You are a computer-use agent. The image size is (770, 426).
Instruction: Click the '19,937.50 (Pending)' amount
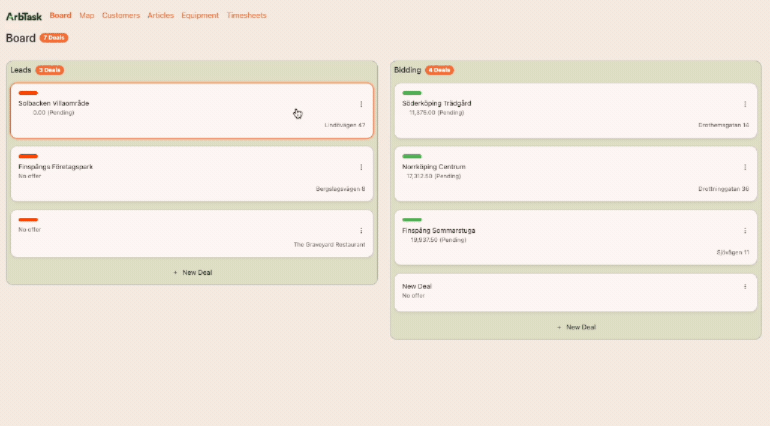tap(439, 240)
